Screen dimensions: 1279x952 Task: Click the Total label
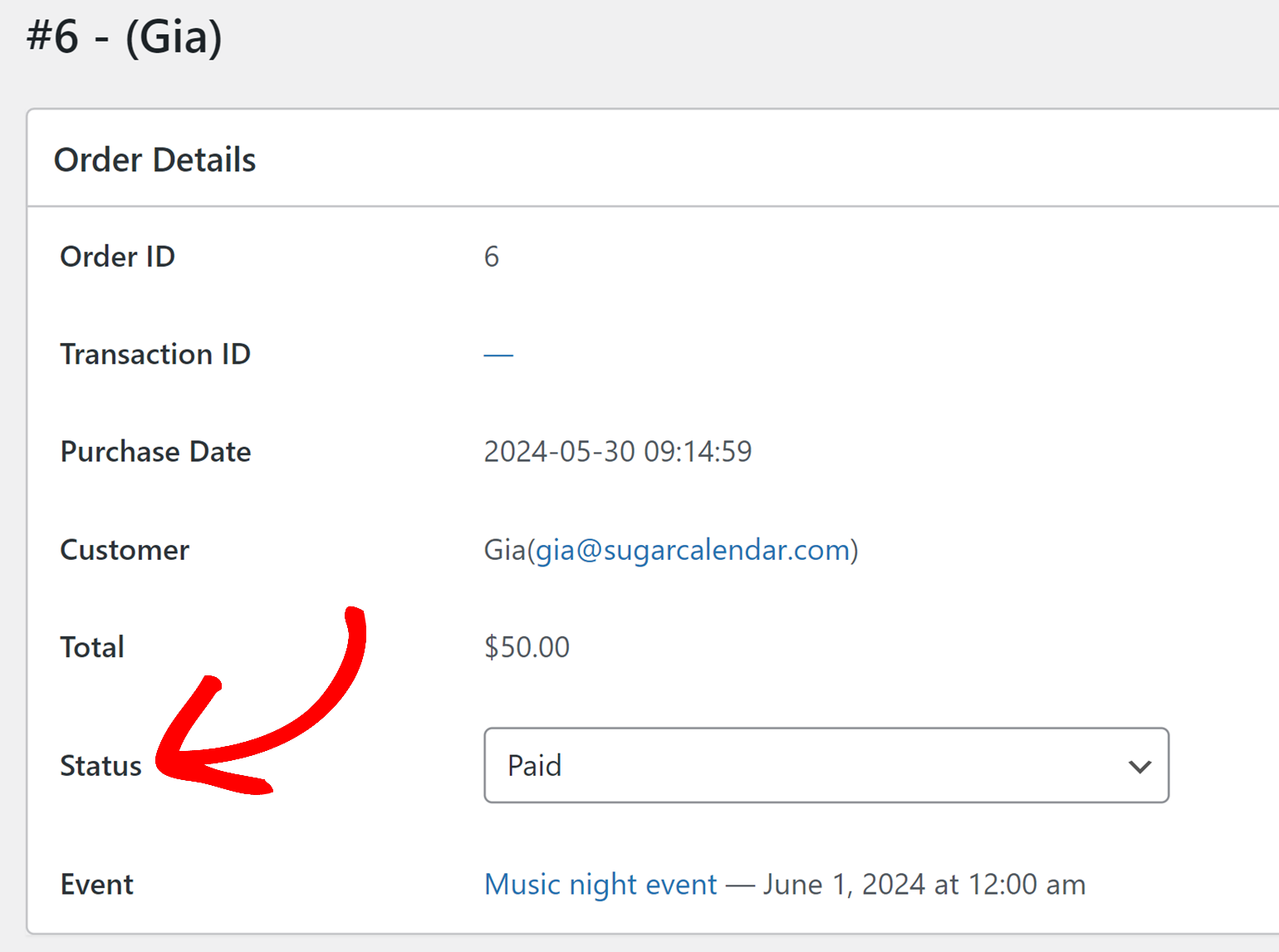92,647
